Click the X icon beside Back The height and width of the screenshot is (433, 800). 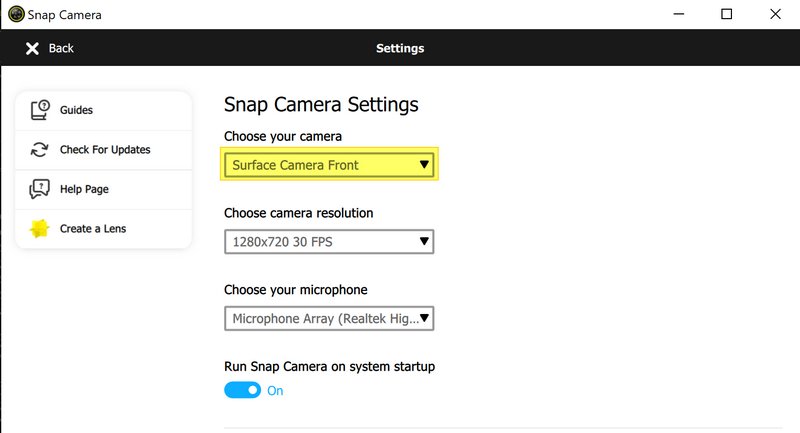click(x=32, y=48)
